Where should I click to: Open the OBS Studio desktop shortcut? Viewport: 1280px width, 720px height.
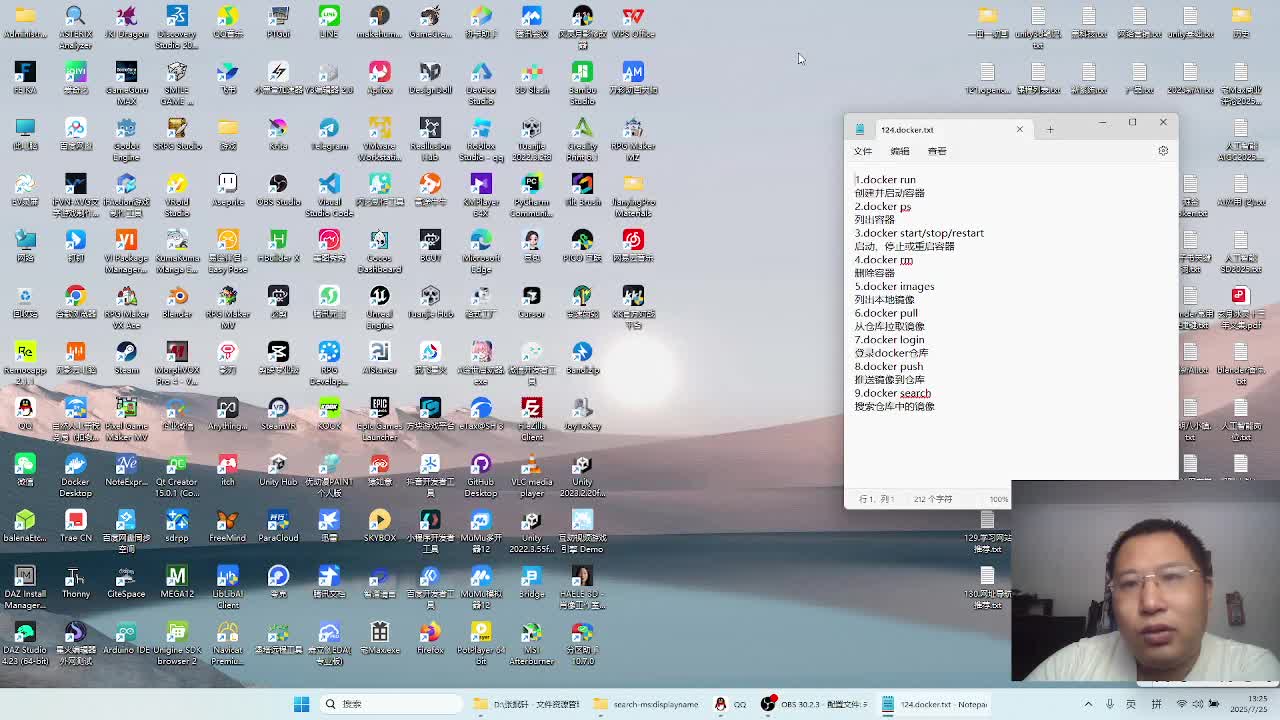278,190
